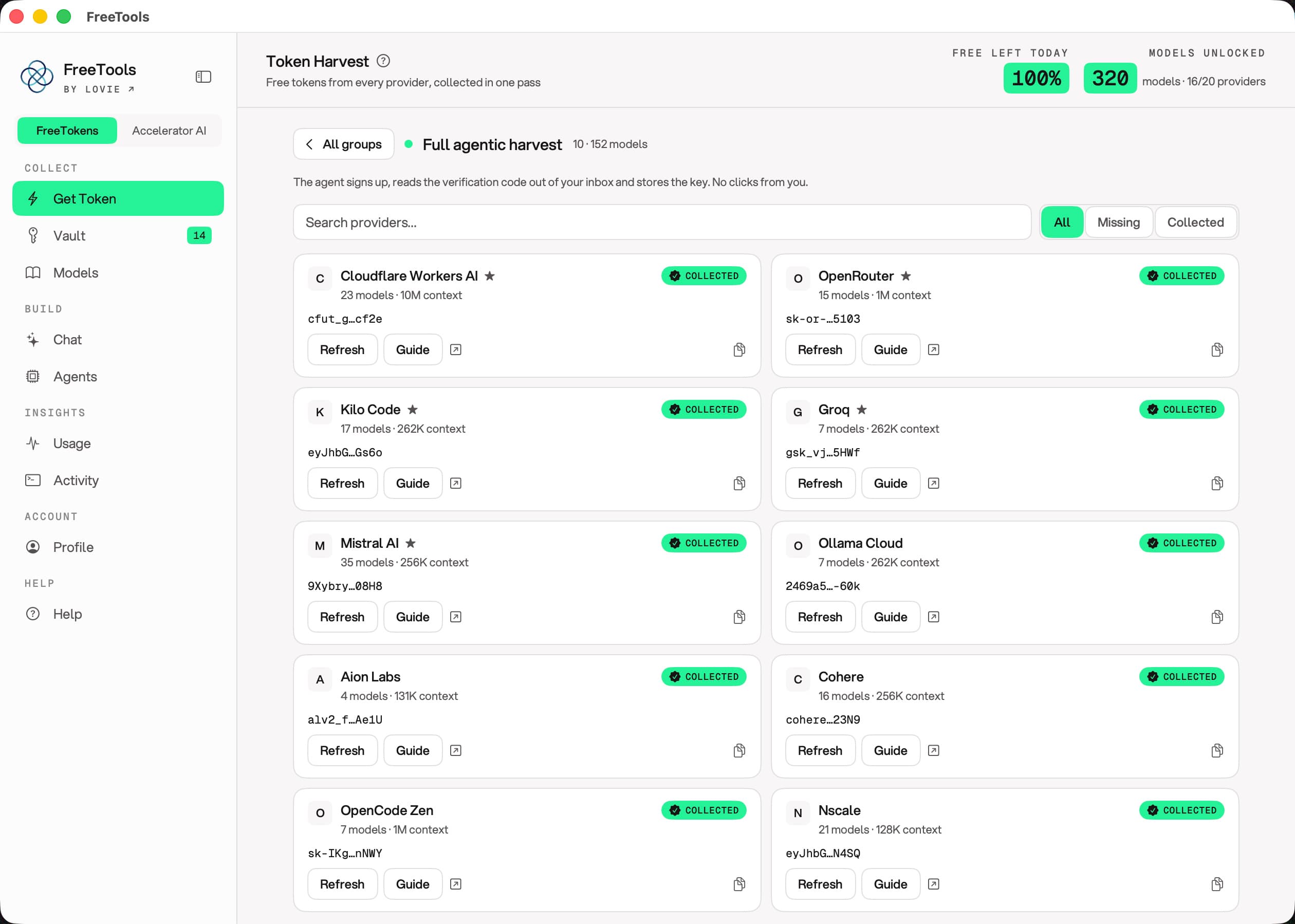Copy the Groq key

[1217, 483]
